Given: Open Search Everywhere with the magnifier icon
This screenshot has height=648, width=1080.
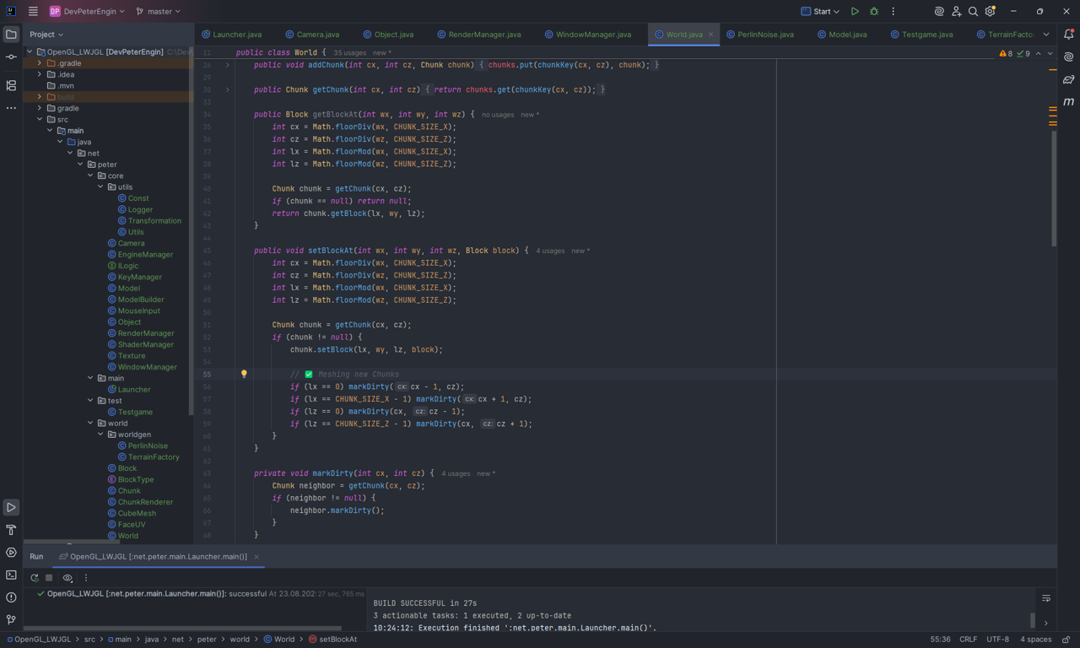Looking at the screenshot, I should pos(972,11).
